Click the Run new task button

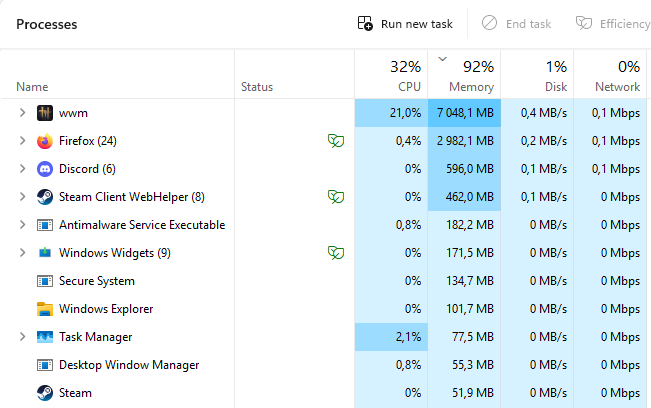tap(405, 24)
